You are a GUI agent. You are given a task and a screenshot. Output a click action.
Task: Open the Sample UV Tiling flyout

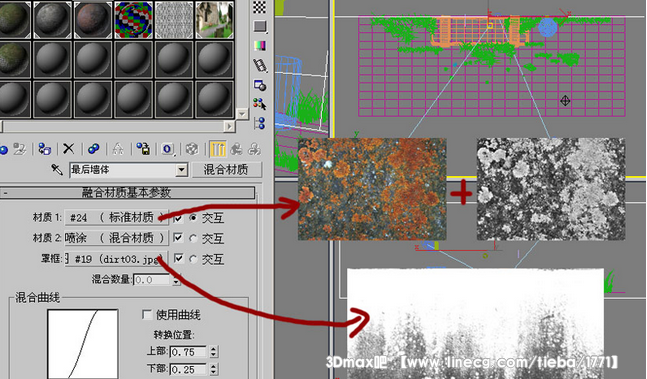pyautogui.click(x=260, y=27)
